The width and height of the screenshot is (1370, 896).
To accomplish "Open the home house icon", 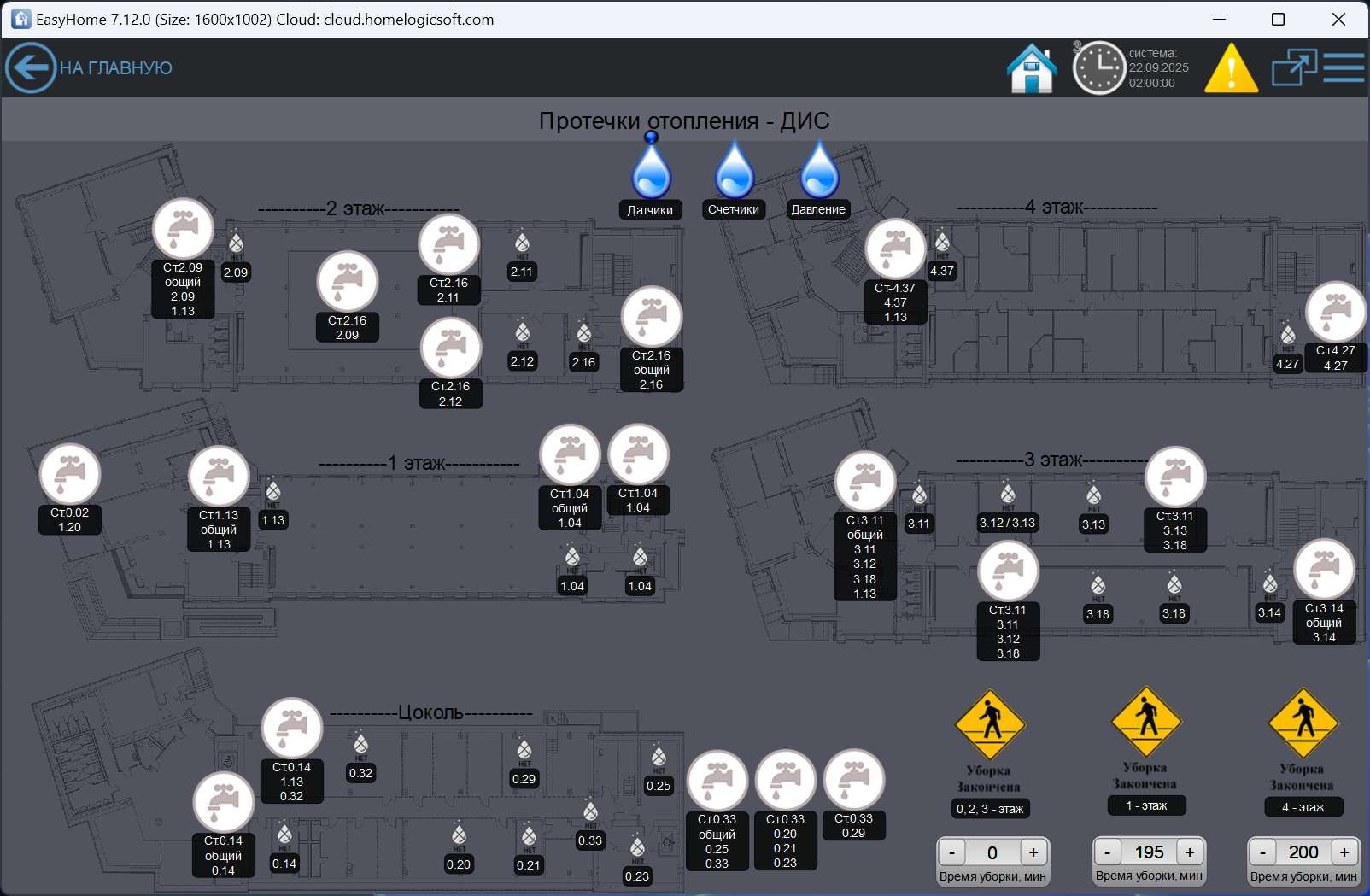I will click(1032, 68).
